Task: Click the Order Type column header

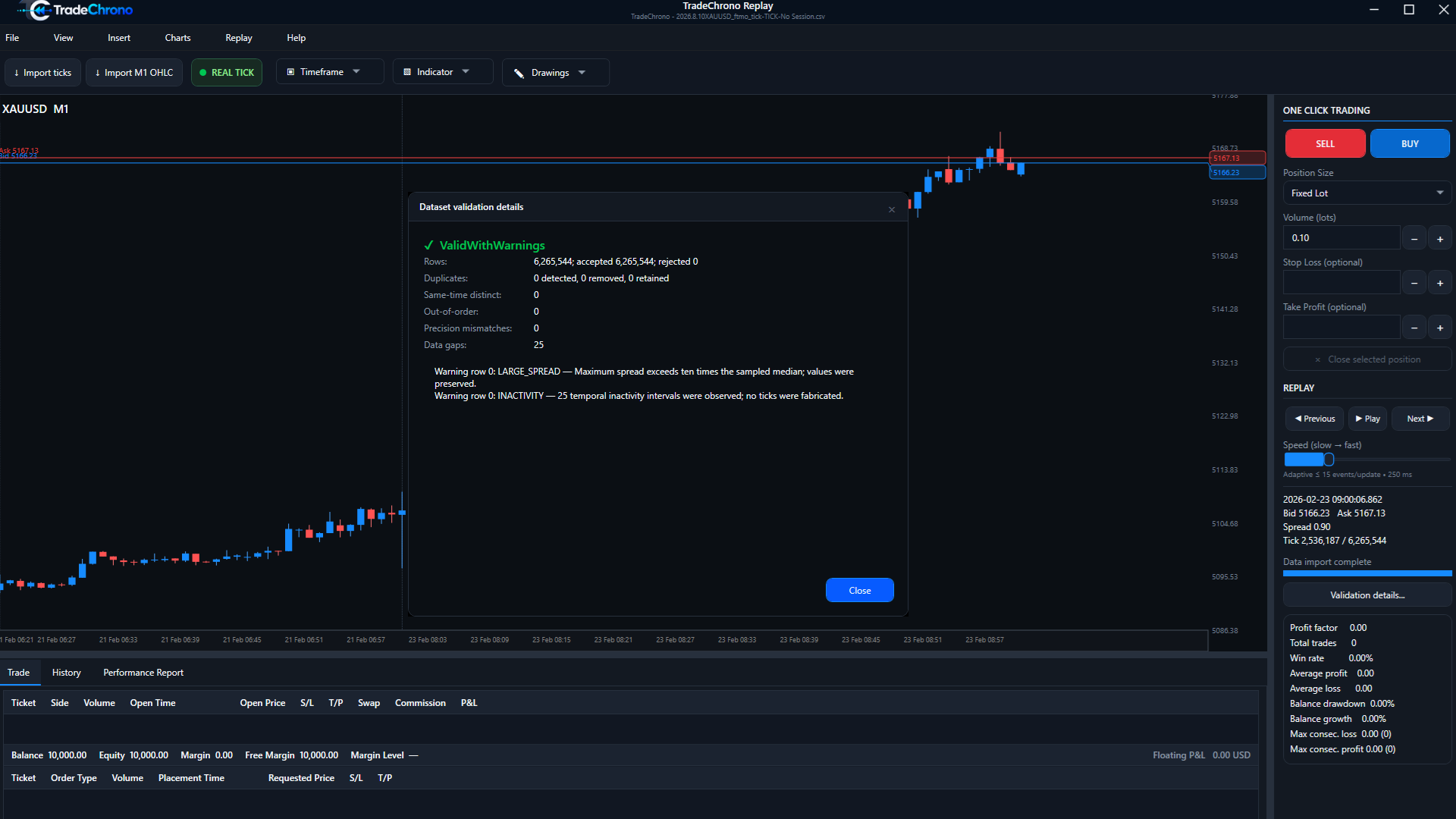Action: point(74,778)
